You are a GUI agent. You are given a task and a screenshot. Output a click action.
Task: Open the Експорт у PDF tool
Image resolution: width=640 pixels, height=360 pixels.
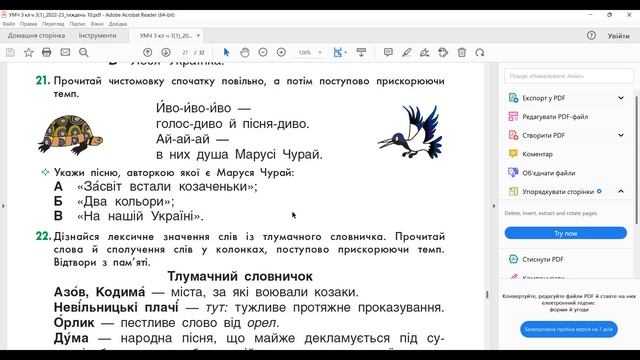pos(544,98)
